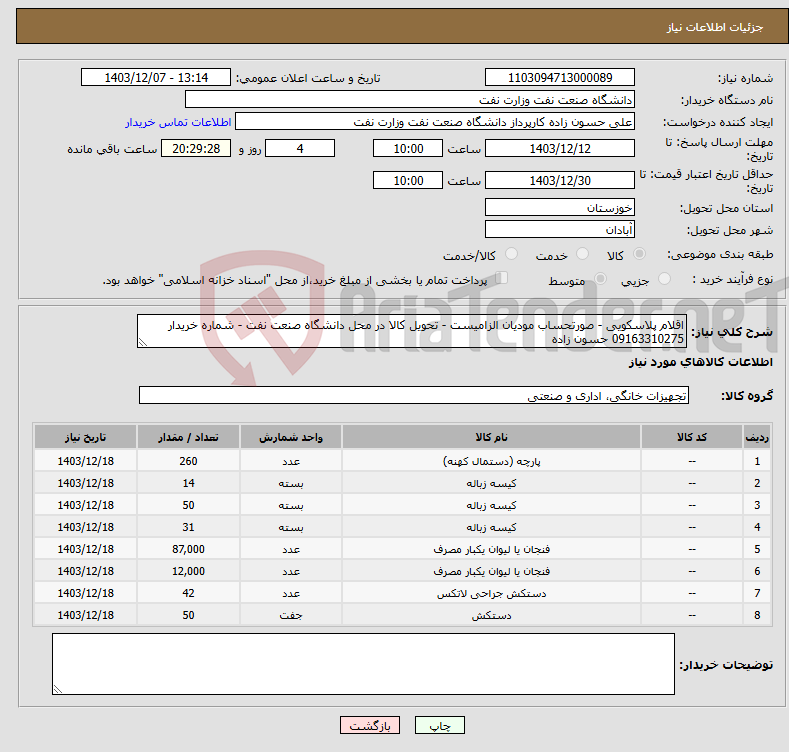Screen dimensions: 789x752
Task: Click item name دستکش in row 8
Action: tap(491, 615)
